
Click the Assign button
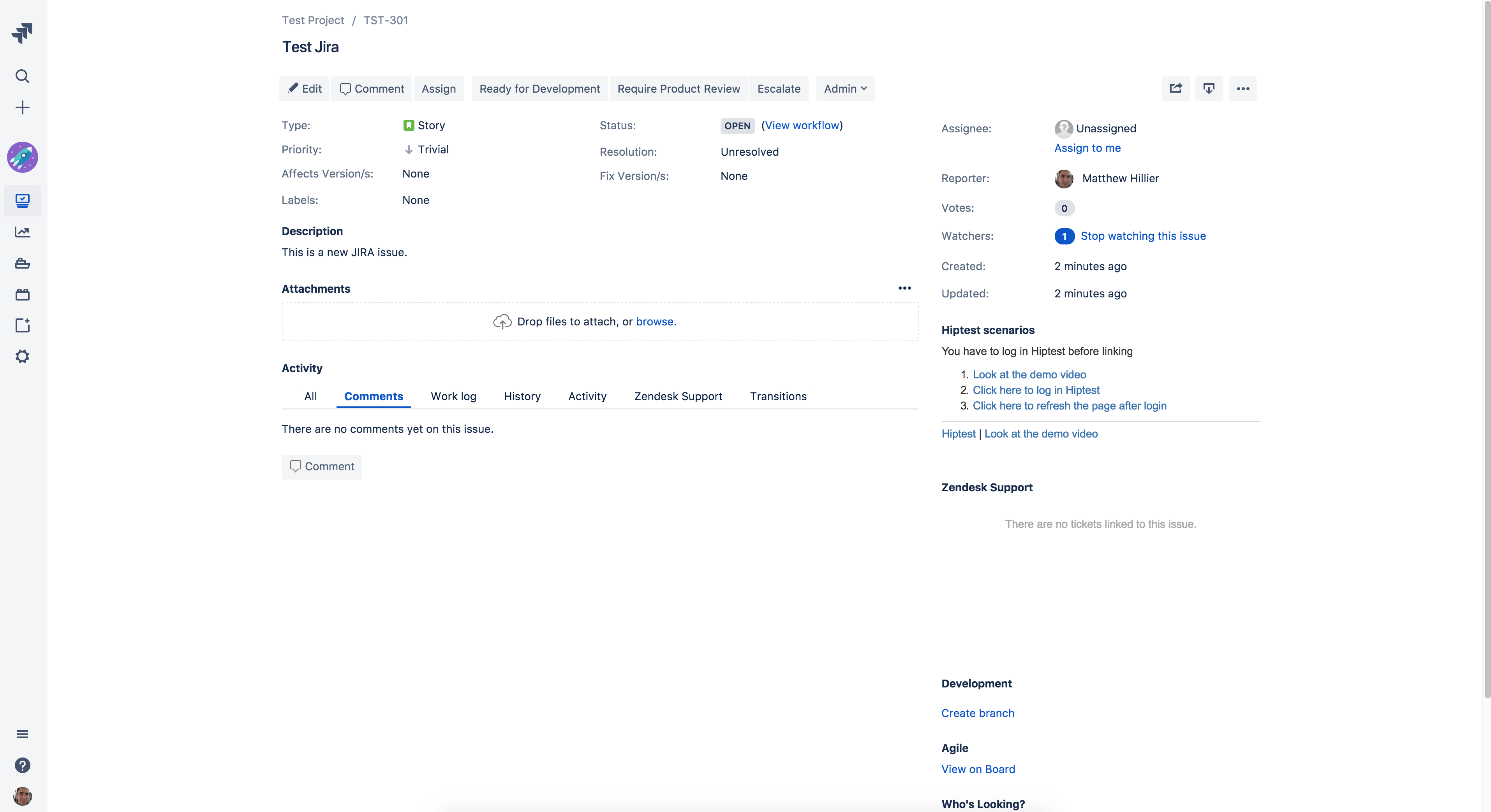point(438,88)
